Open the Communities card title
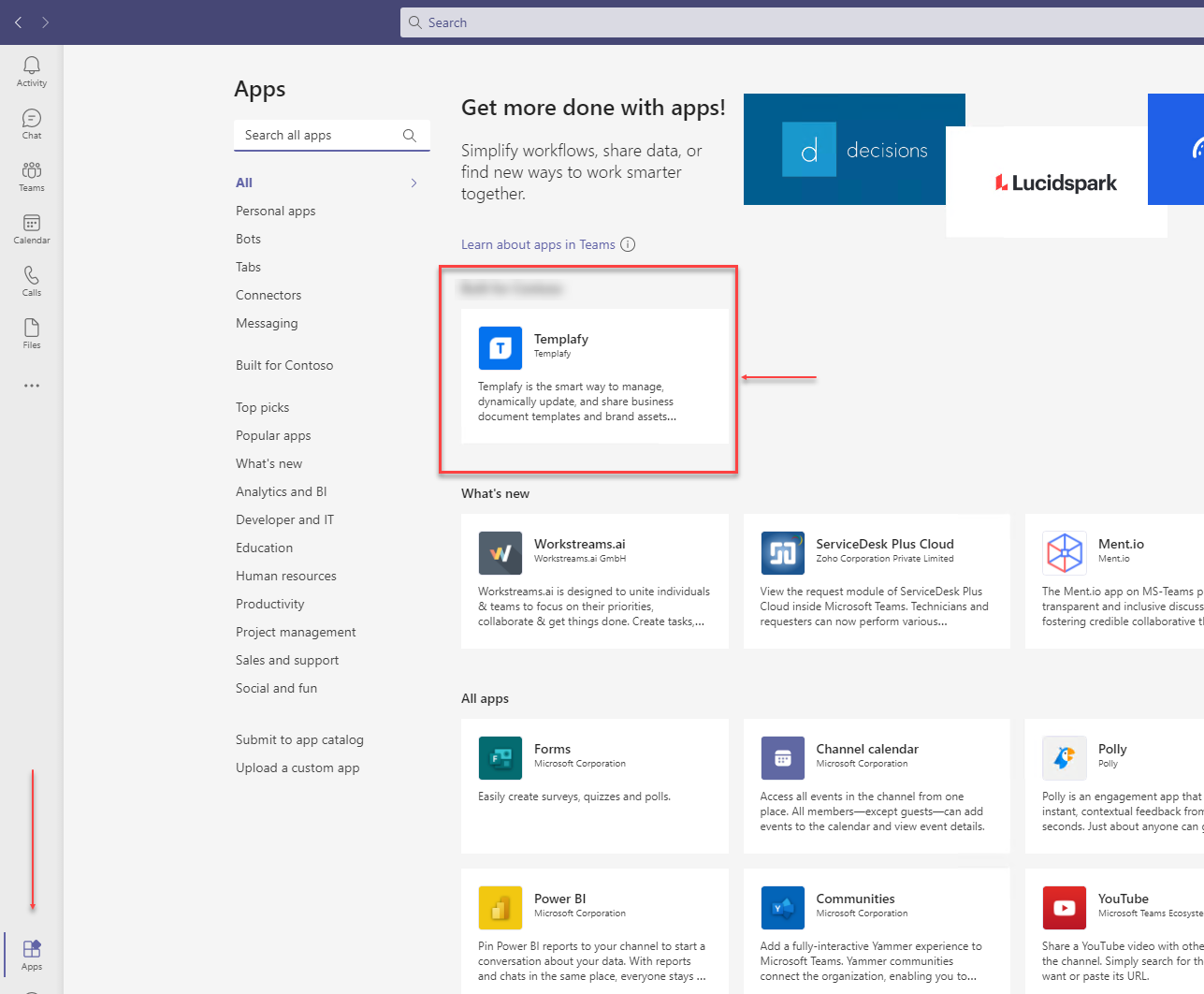Image resolution: width=1204 pixels, height=994 pixels. click(855, 899)
